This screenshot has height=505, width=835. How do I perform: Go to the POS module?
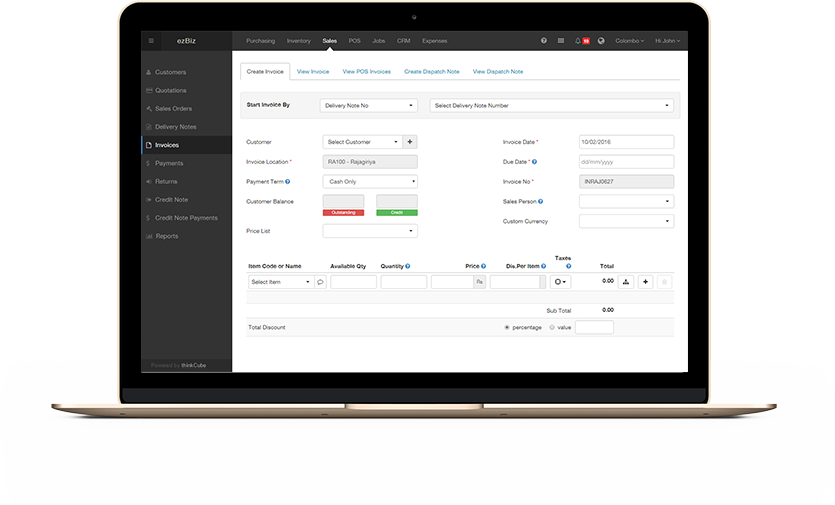[355, 40]
